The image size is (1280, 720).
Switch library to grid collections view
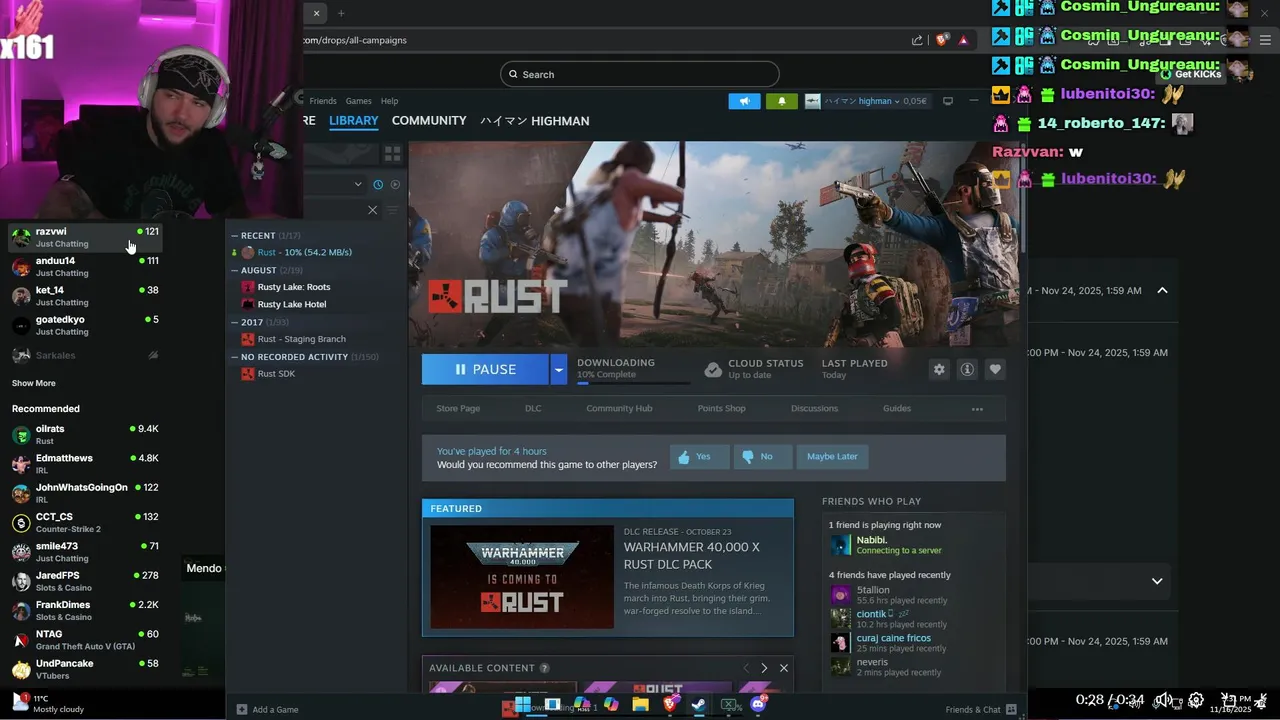pos(392,154)
